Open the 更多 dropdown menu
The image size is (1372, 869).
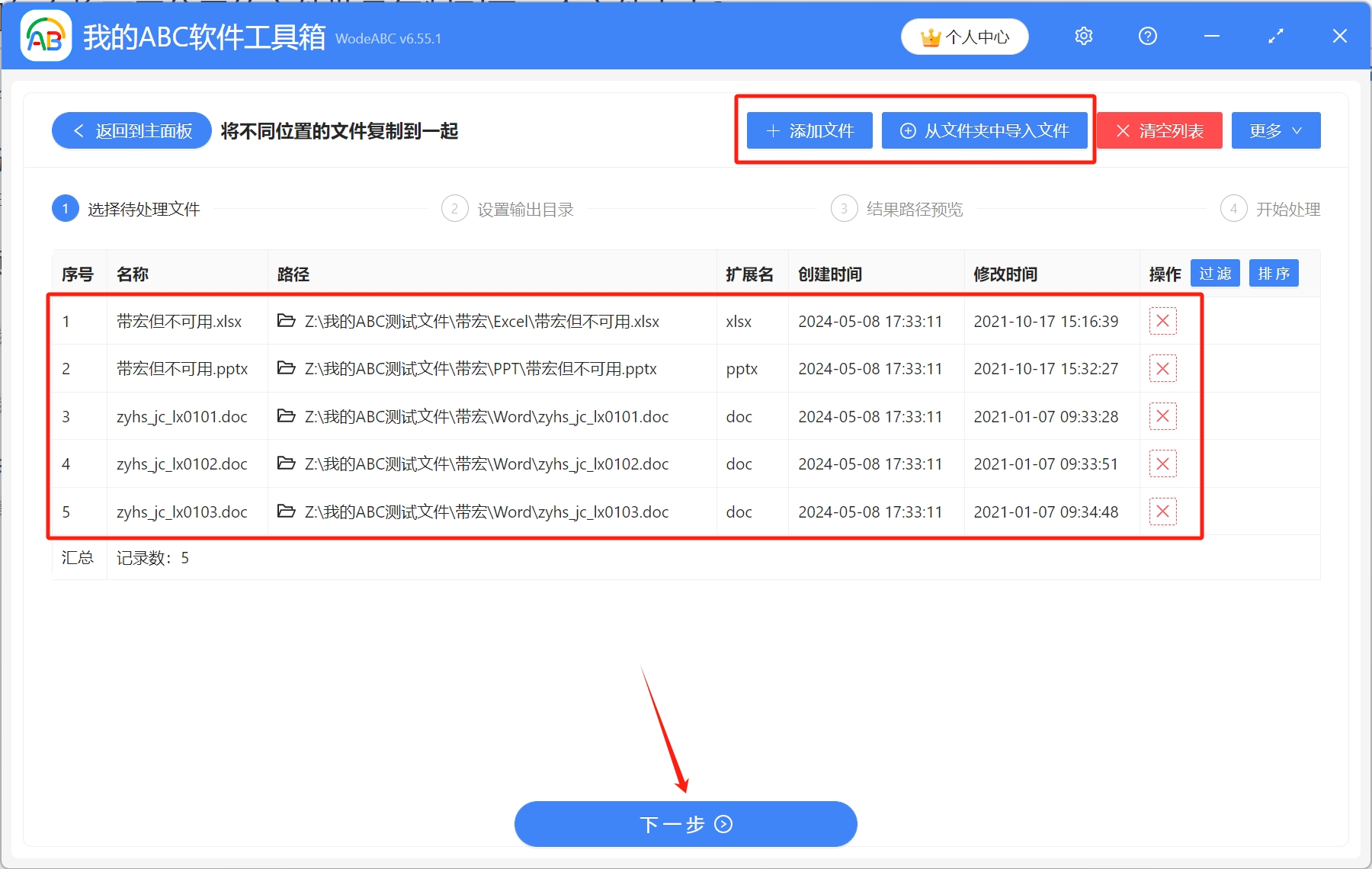pos(1275,130)
